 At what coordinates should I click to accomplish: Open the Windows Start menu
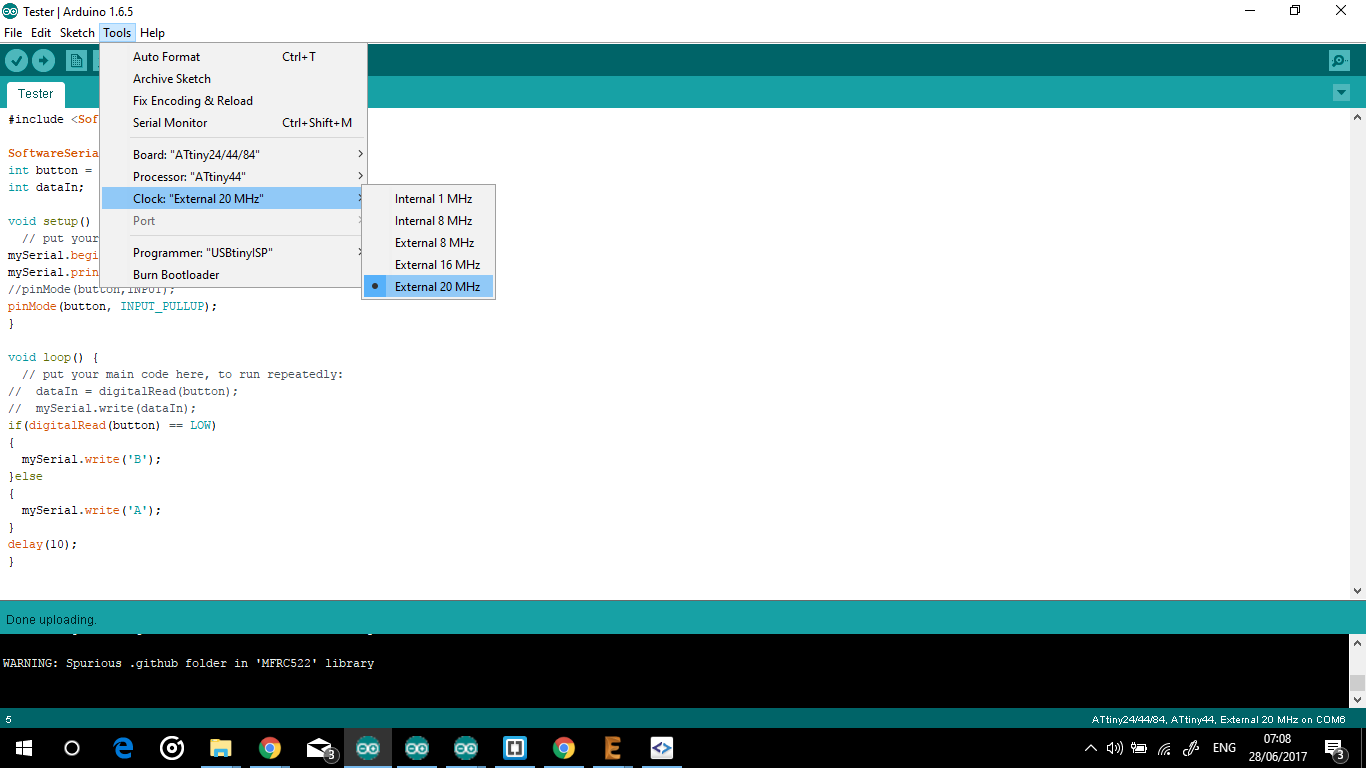(x=23, y=748)
